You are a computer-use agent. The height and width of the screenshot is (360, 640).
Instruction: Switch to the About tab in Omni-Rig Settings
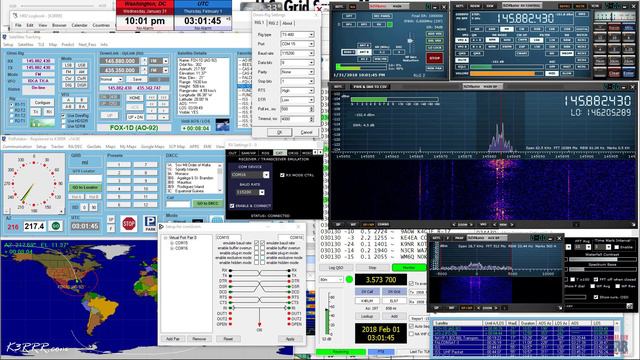coord(287,23)
